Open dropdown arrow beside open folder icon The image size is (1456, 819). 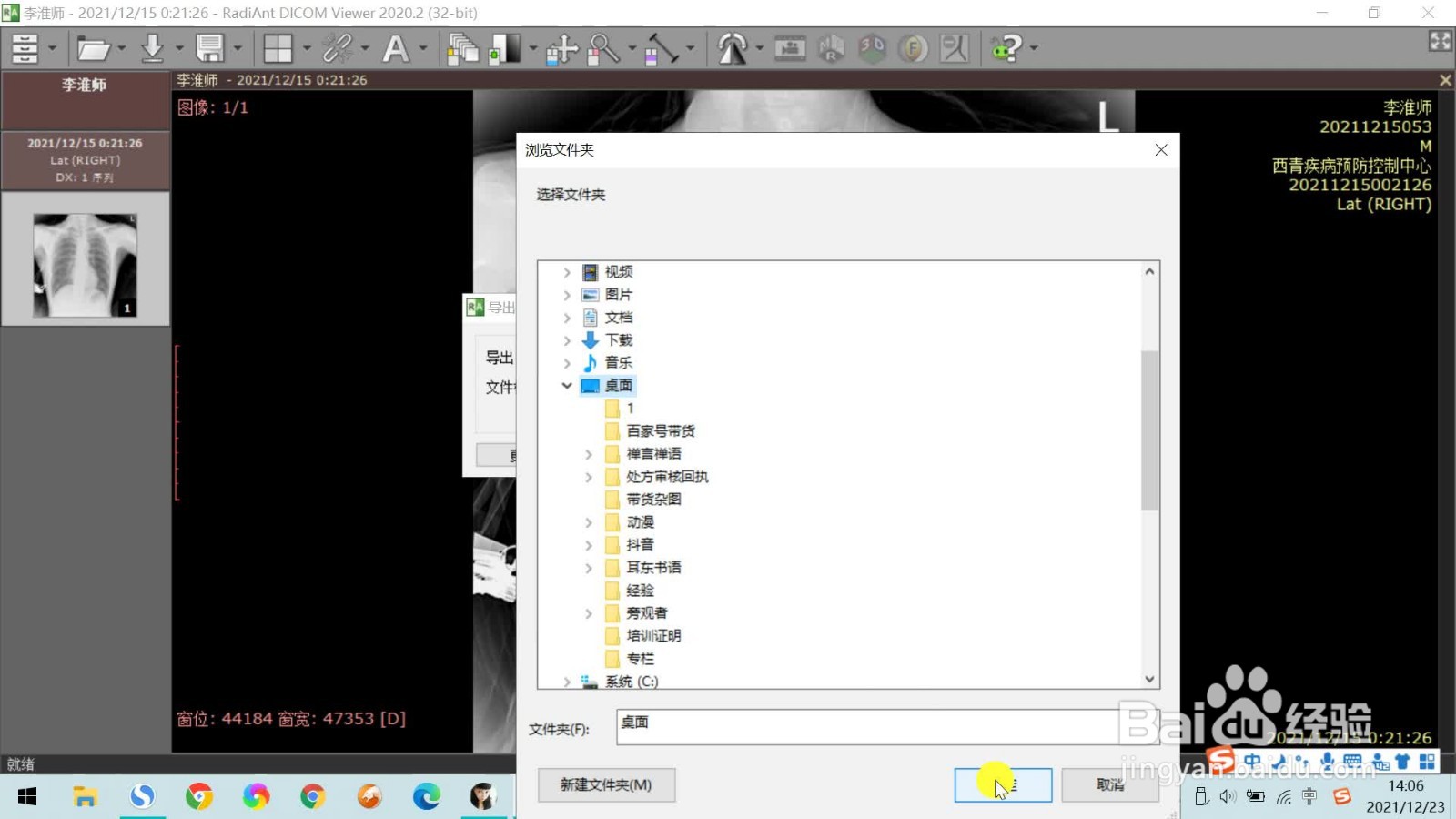pos(121,48)
